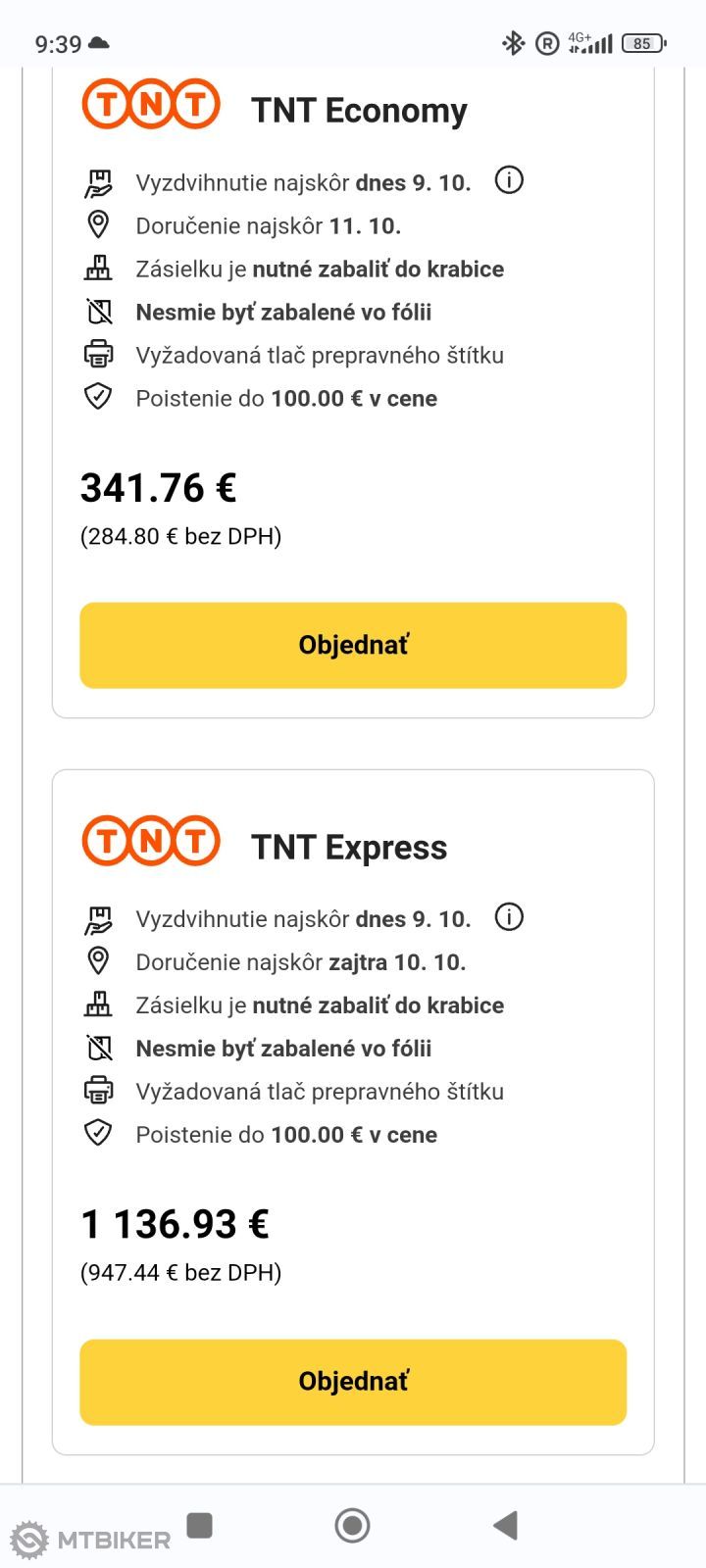The width and height of the screenshot is (706, 1568).
Task: Click the TNT logo in the Economy card
Action: tap(151, 105)
